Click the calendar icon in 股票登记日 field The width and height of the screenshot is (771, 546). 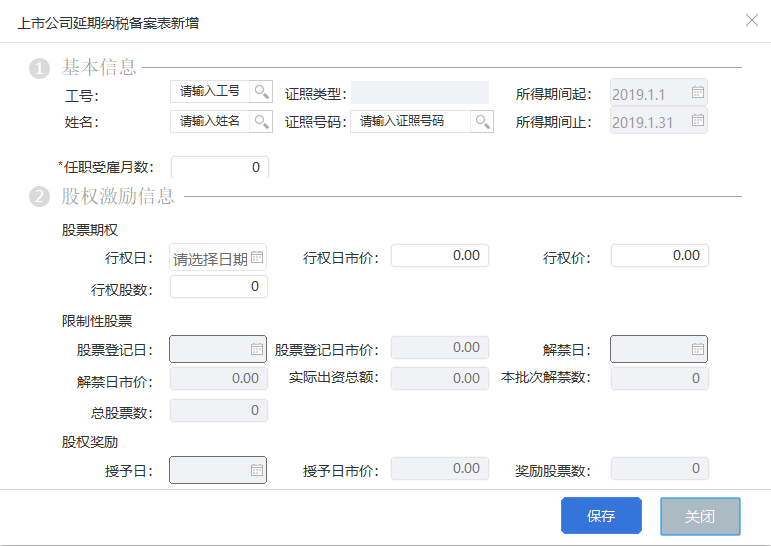[x=257, y=349]
